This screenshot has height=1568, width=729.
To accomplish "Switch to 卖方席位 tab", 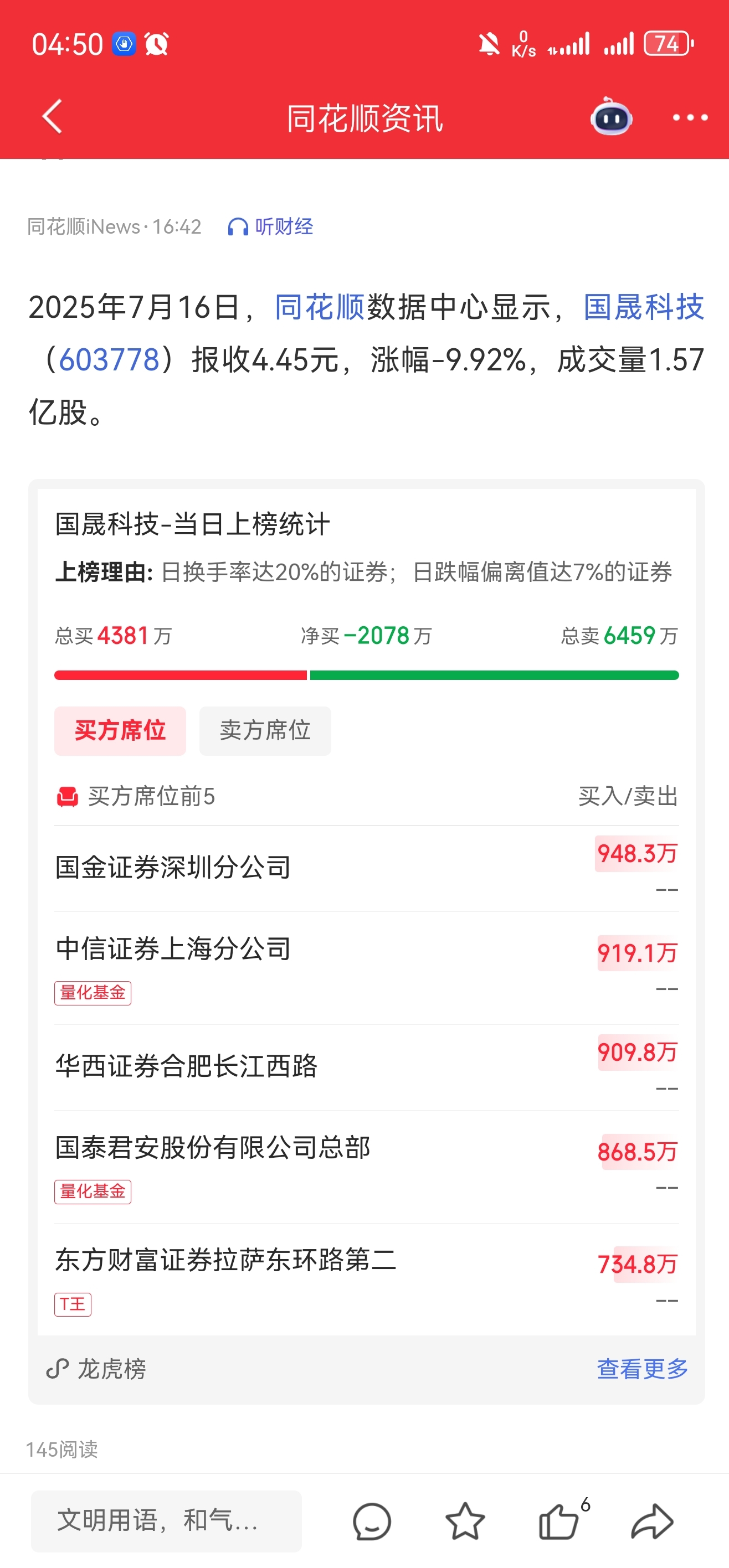I will click(265, 730).
